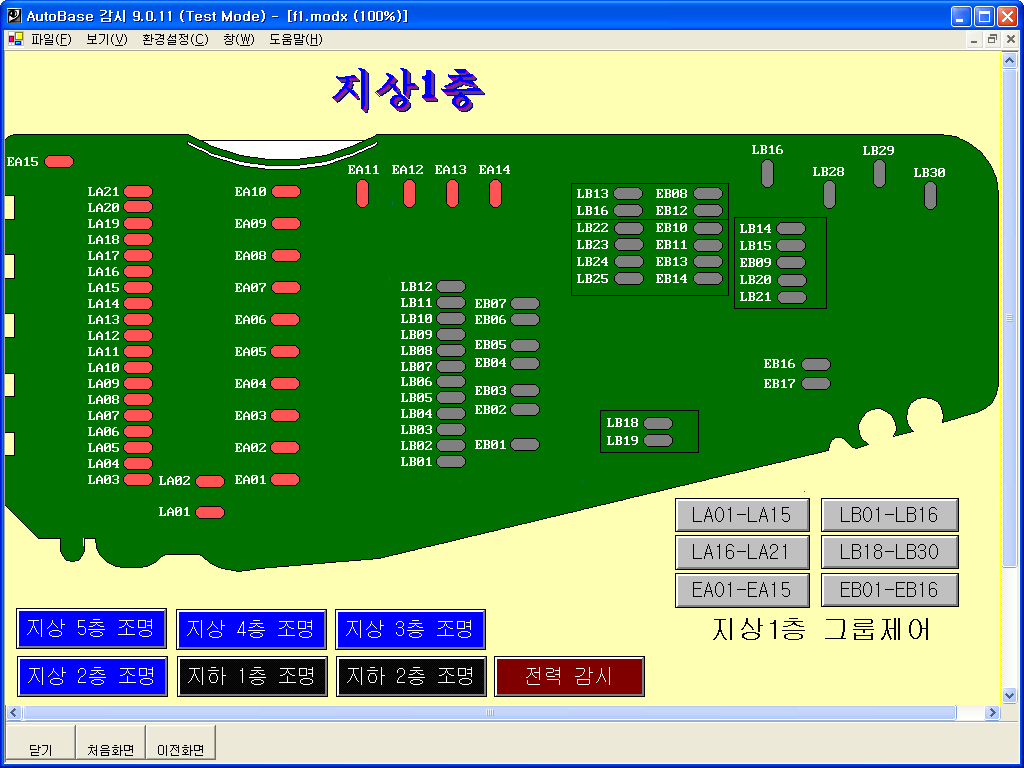Click the vertical scrollbar down arrow
This screenshot has height=768, width=1024.
pyautogui.click(x=1009, y=696)
